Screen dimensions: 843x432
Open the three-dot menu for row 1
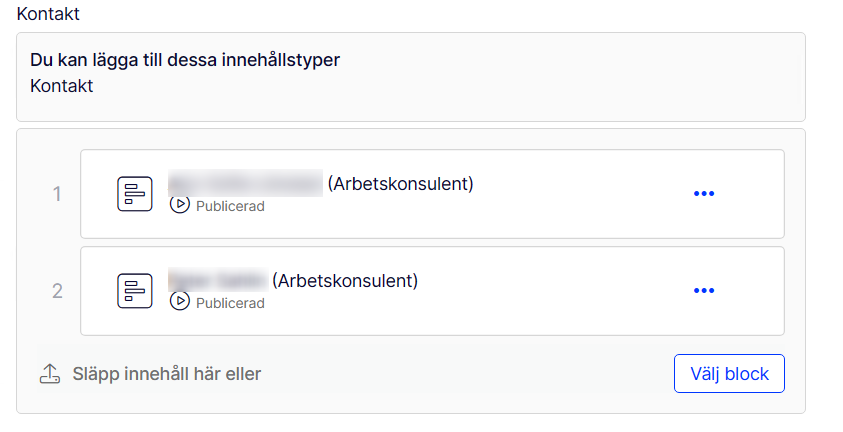tap(704, 193)
